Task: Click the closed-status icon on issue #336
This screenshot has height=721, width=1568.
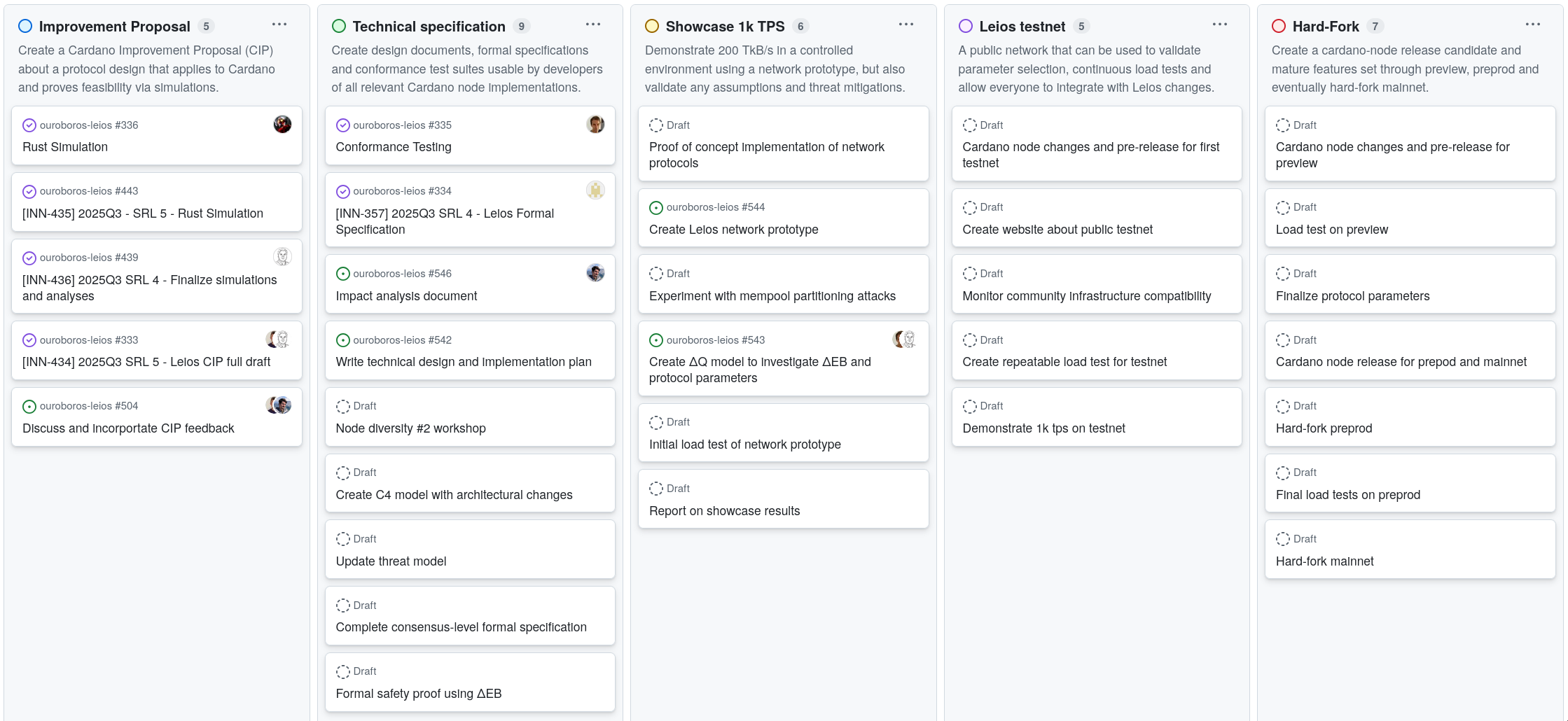Action: (29, 125)
